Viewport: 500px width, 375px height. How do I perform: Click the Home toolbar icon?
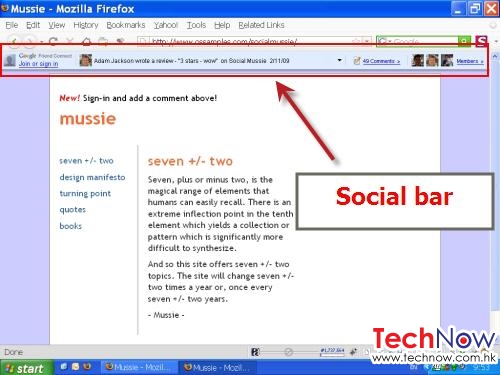tap(87, 41)
